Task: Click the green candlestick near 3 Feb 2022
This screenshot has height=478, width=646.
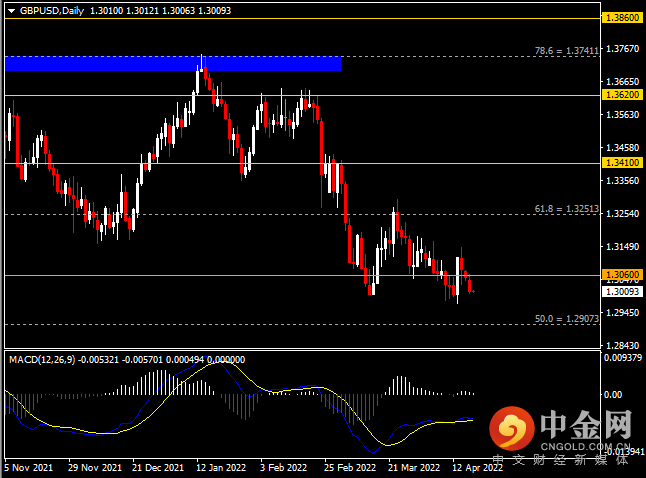Action: [x=286, y=115]
